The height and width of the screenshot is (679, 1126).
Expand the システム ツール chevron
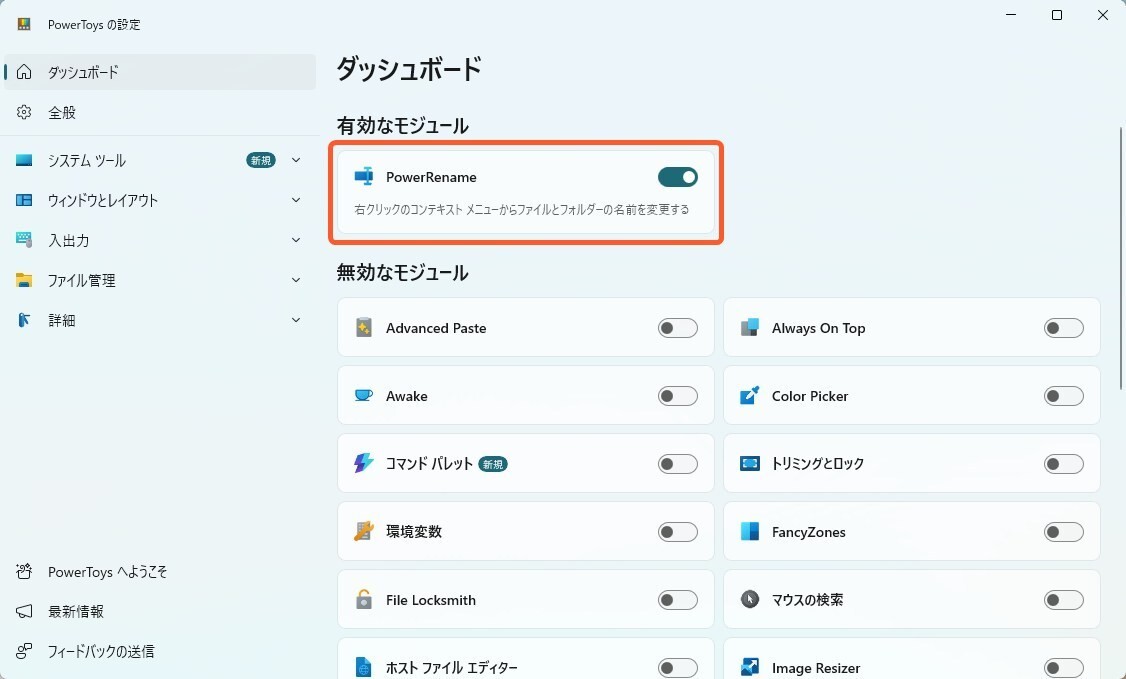296,160
